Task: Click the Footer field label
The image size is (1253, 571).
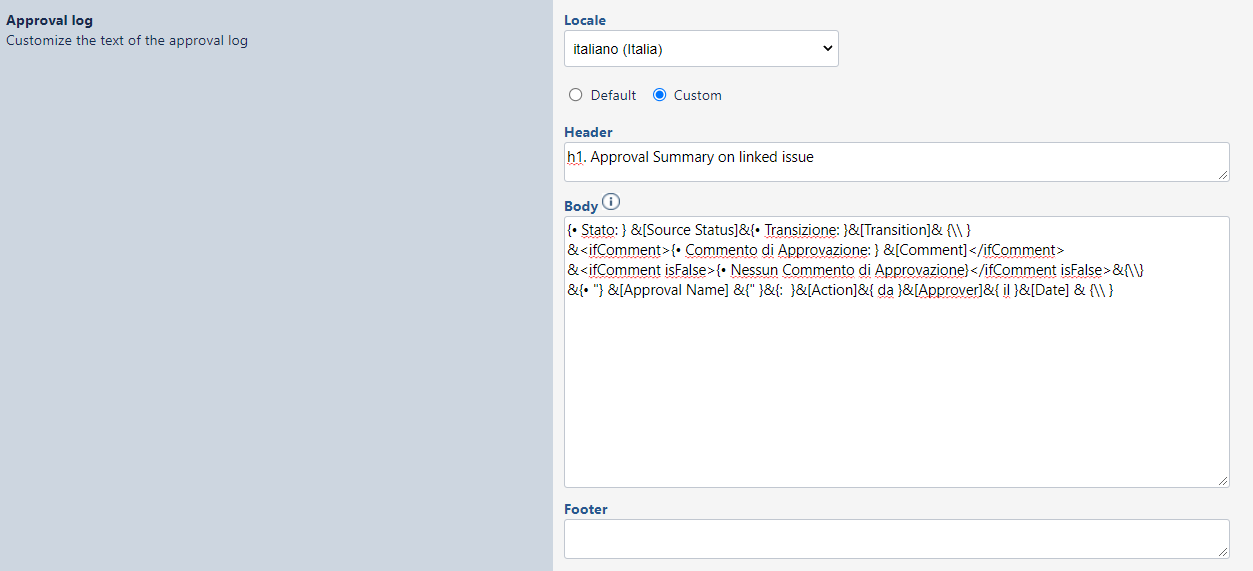Action: pyautogui.click(x=586, y=509)
